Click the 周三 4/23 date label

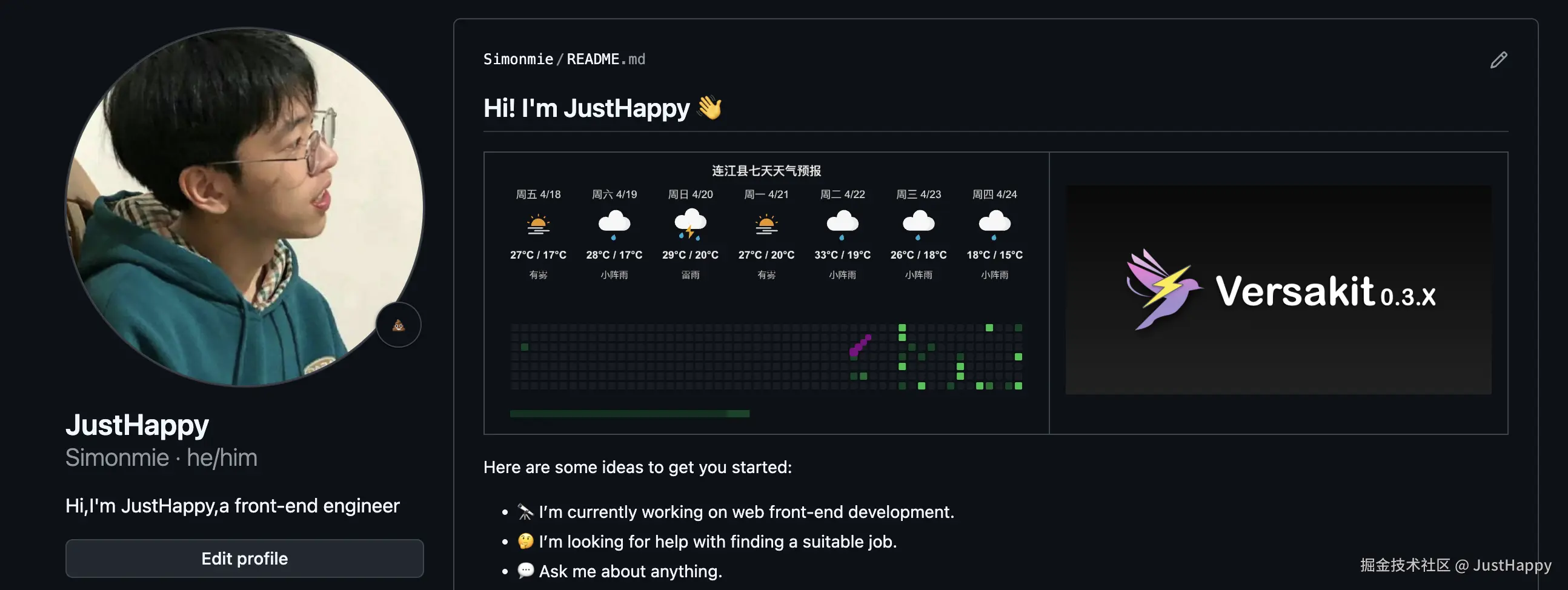pos(918,194)
